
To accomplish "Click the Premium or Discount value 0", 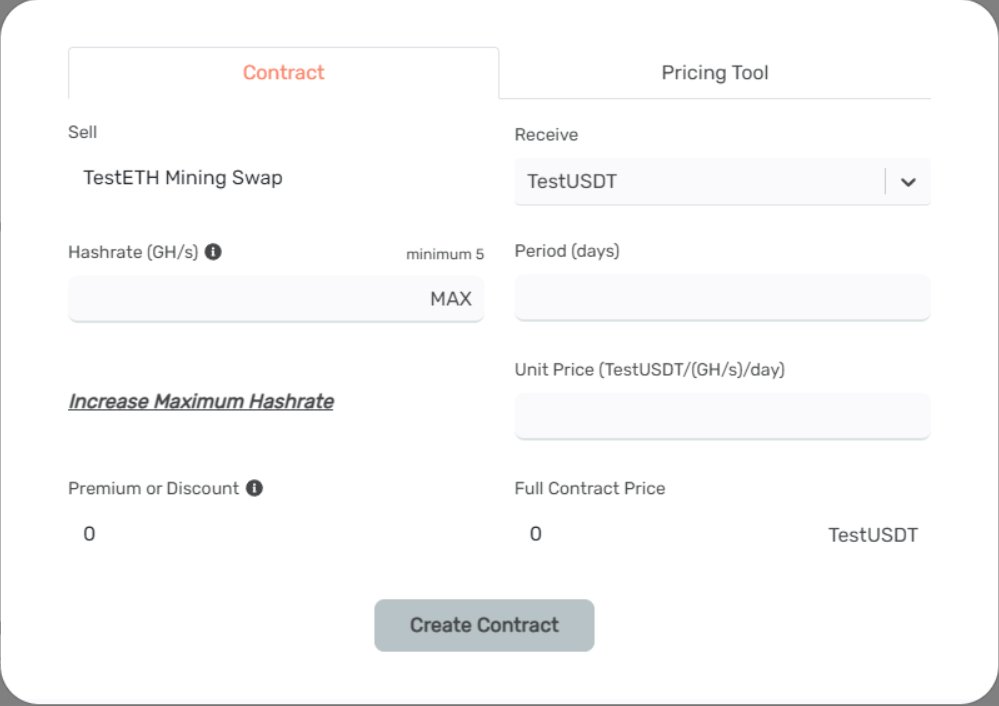I will [89, 534].
